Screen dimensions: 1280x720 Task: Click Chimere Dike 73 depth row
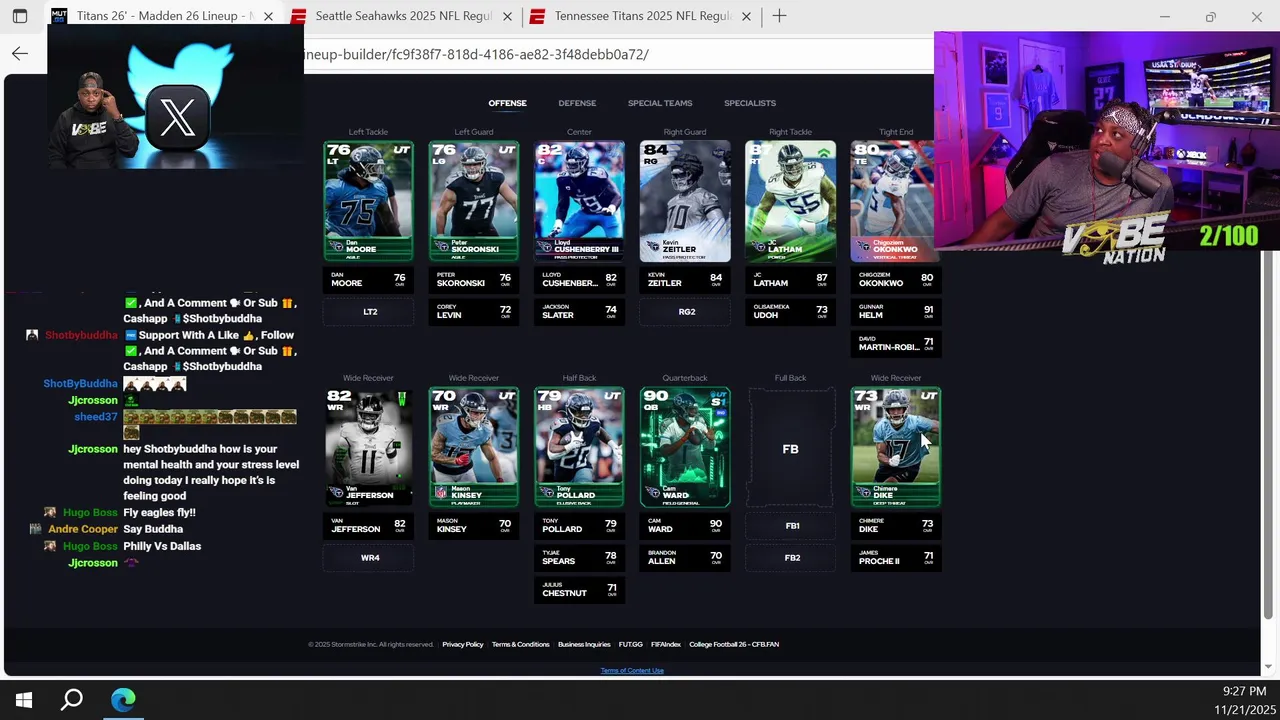[x=896, y=526]
